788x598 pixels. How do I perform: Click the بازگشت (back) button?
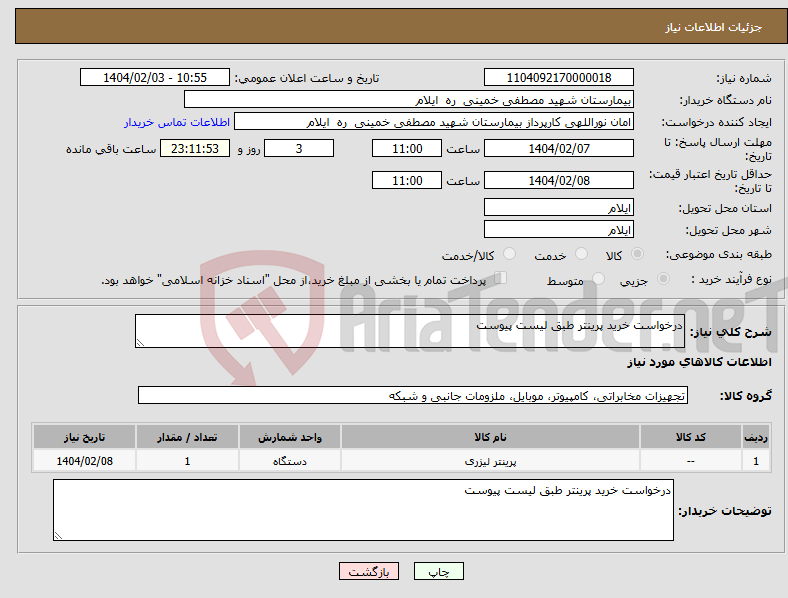coord(369,571)
